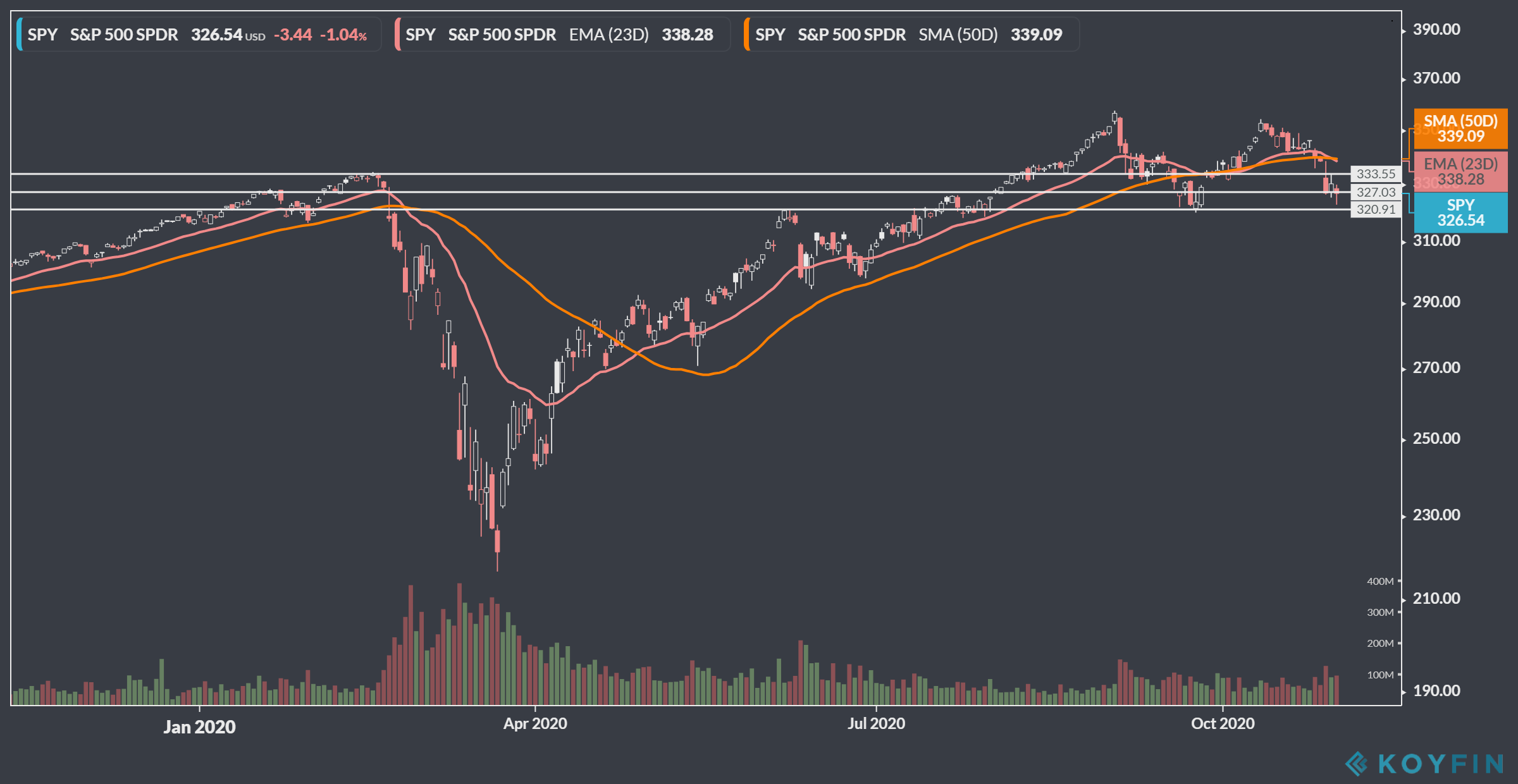The image size is (1518, 784).
Task: Click the 190.00 price axis label
Action: tap(1436, 690)
